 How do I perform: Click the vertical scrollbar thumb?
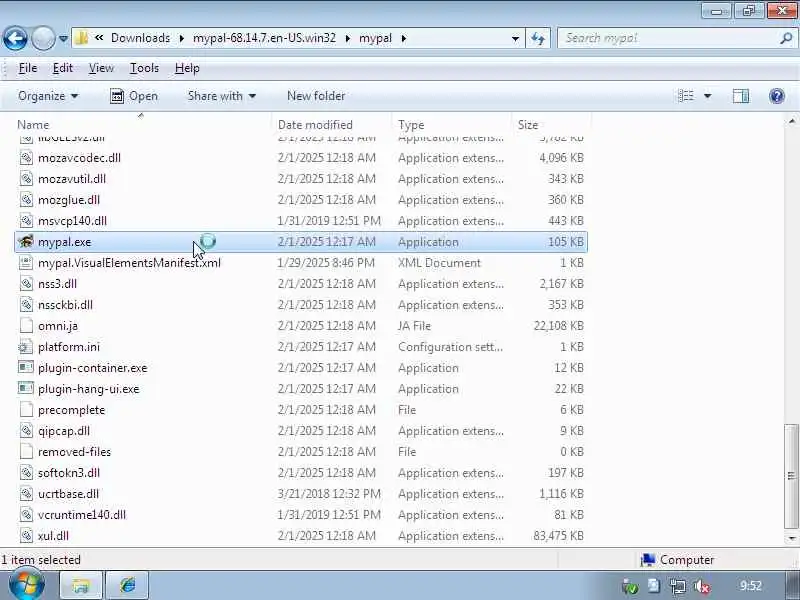791,476
